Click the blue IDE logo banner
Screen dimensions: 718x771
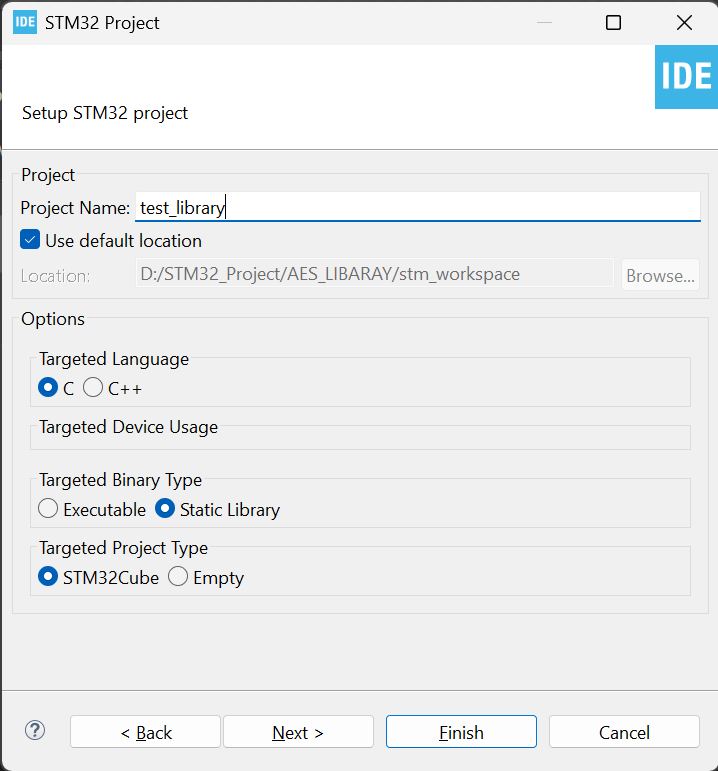686,76
